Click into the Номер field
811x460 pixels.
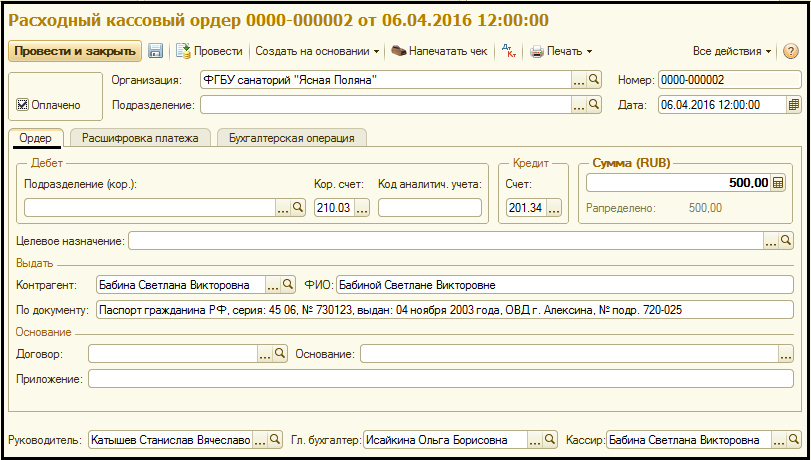tap(729, 80)
